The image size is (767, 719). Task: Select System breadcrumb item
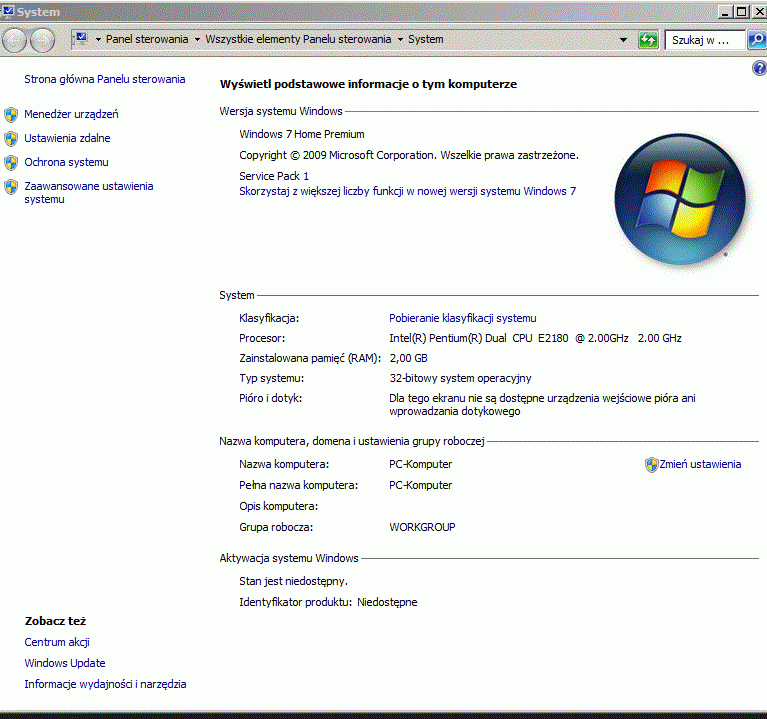pyautogui.click(x=426, y=39)
